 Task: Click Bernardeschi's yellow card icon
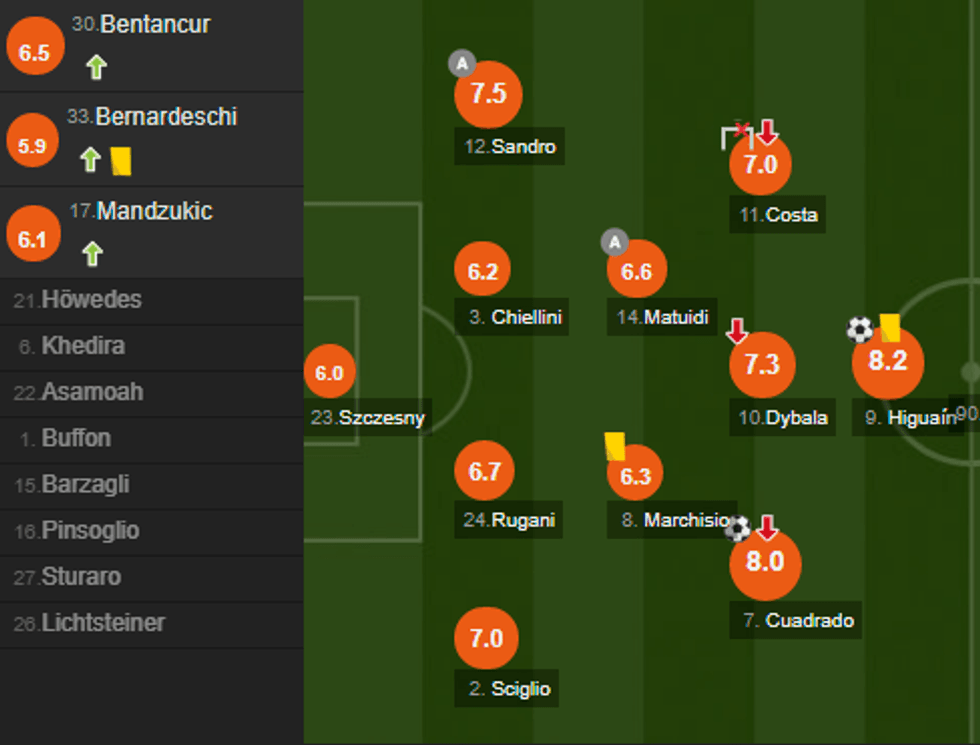tap(121, 161)
